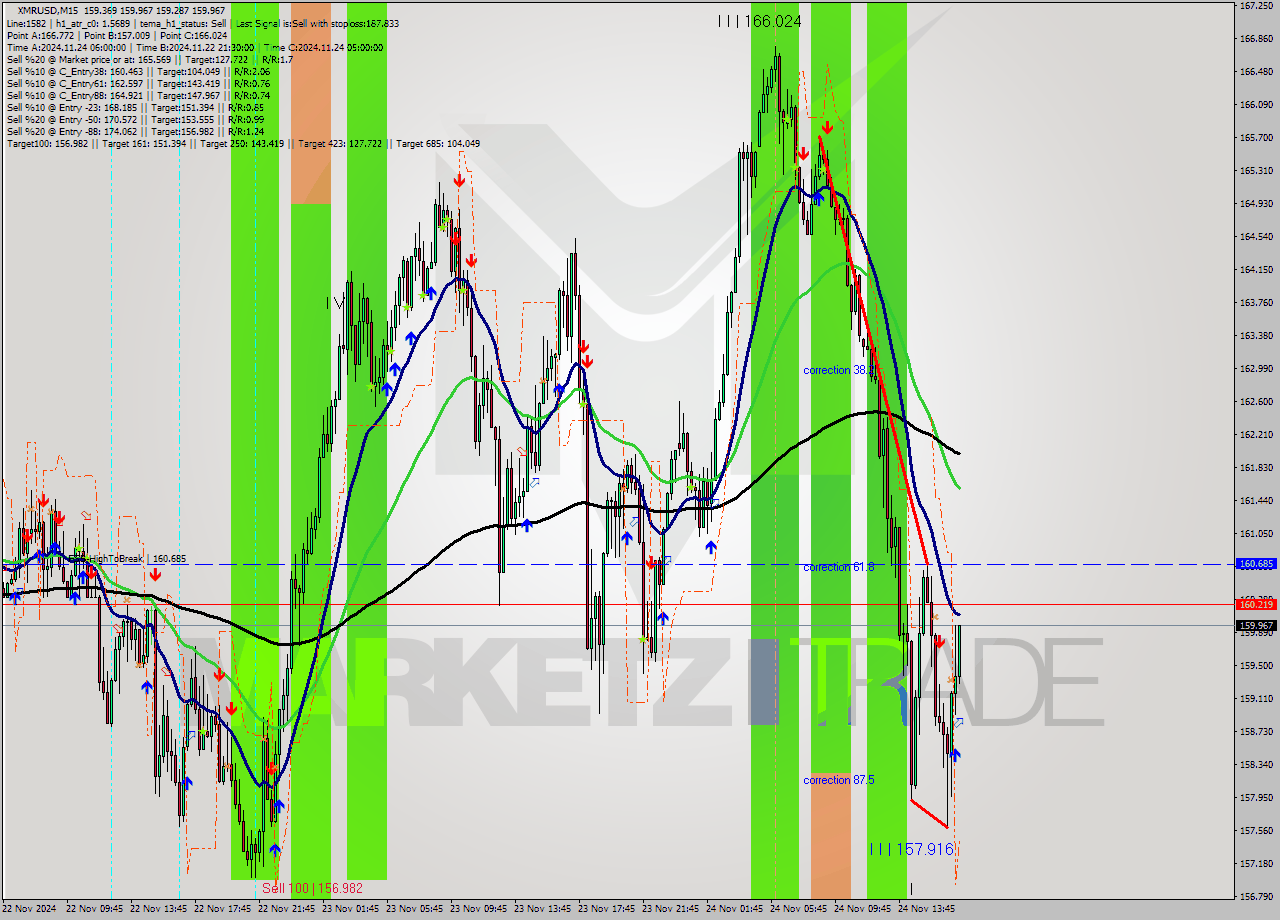Click the '23 Nov 13:45' time label
Image resolution: width=1280 pixels, height=920 pixels.
point(544,909)
